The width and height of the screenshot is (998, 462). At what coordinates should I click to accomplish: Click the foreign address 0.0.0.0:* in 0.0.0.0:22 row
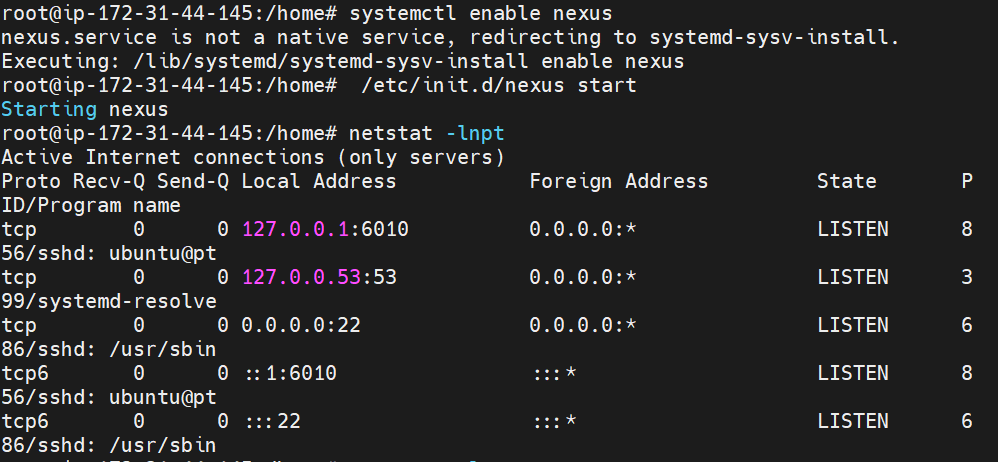coord(583,325)
